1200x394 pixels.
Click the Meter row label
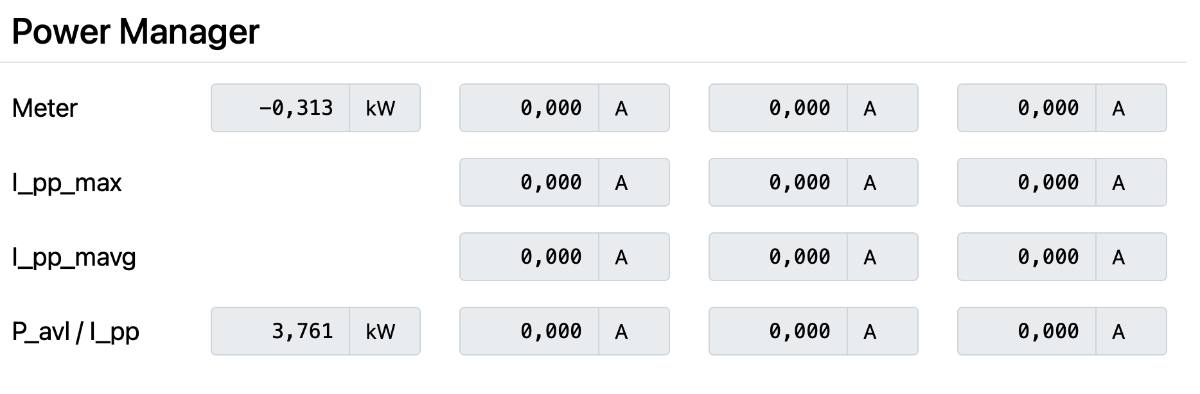(x=45, y=108)
